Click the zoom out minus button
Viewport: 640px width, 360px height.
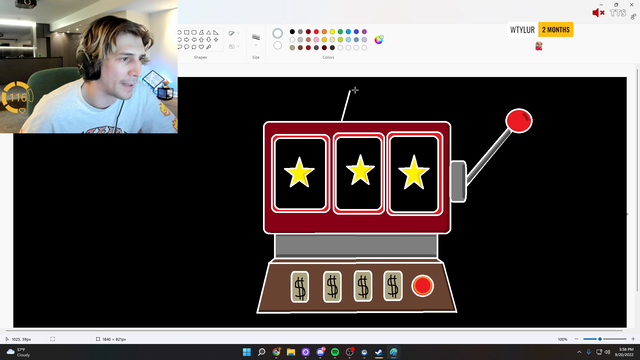click(x=576, y=339)
